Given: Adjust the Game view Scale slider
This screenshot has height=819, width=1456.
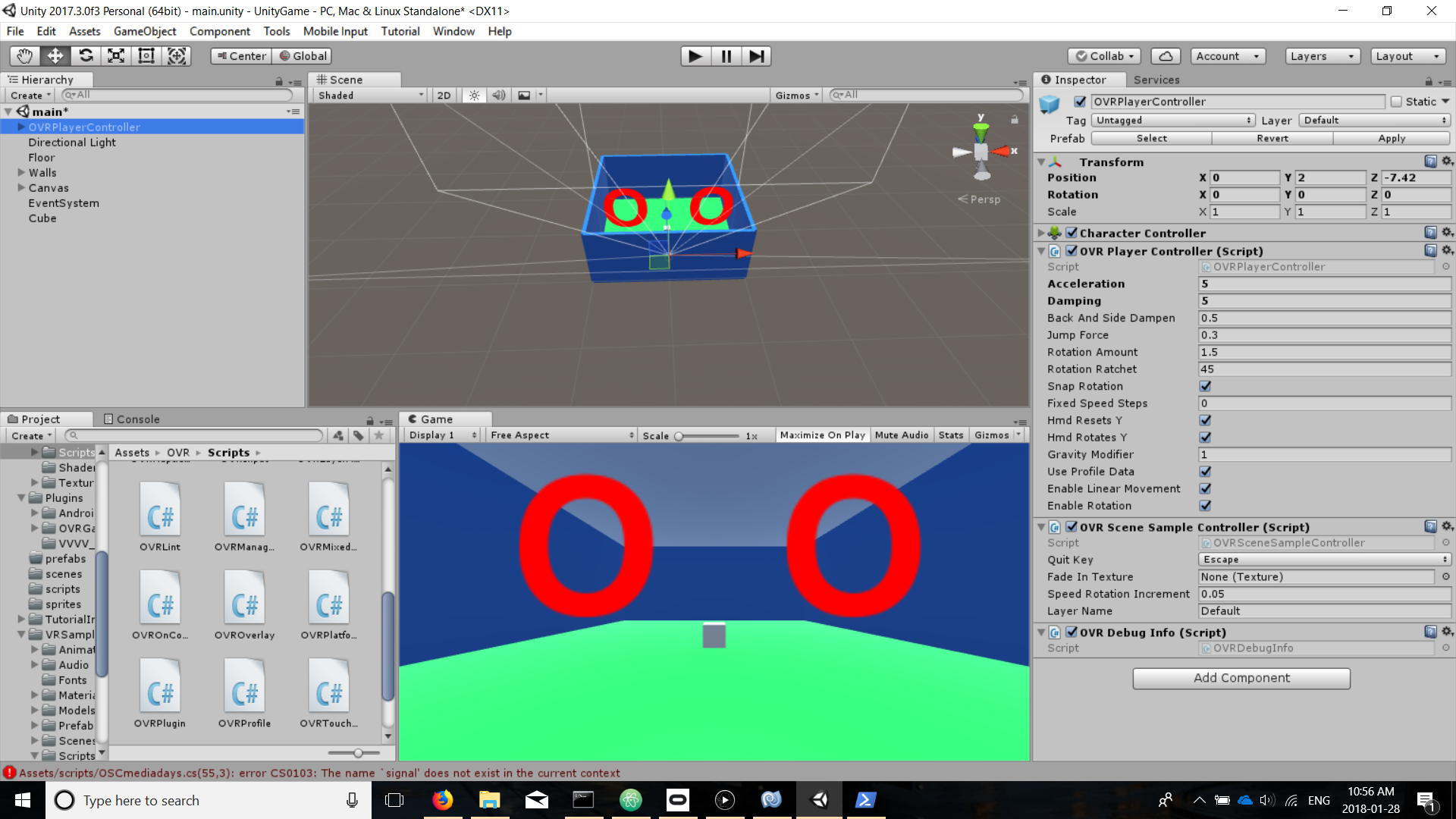Looking at the screenshot, I should point(679,436).
